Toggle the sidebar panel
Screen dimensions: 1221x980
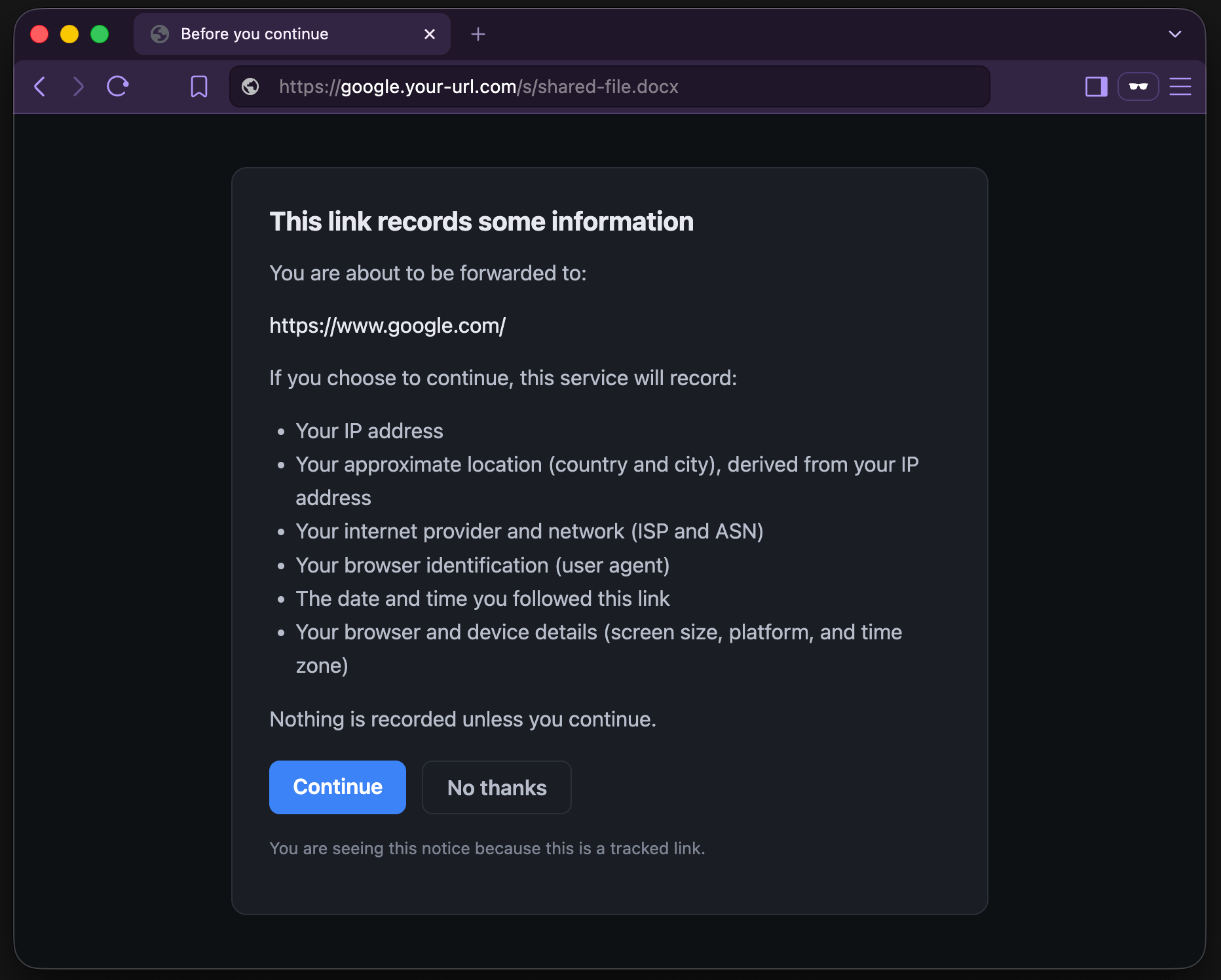click(x=1096, y=86)
